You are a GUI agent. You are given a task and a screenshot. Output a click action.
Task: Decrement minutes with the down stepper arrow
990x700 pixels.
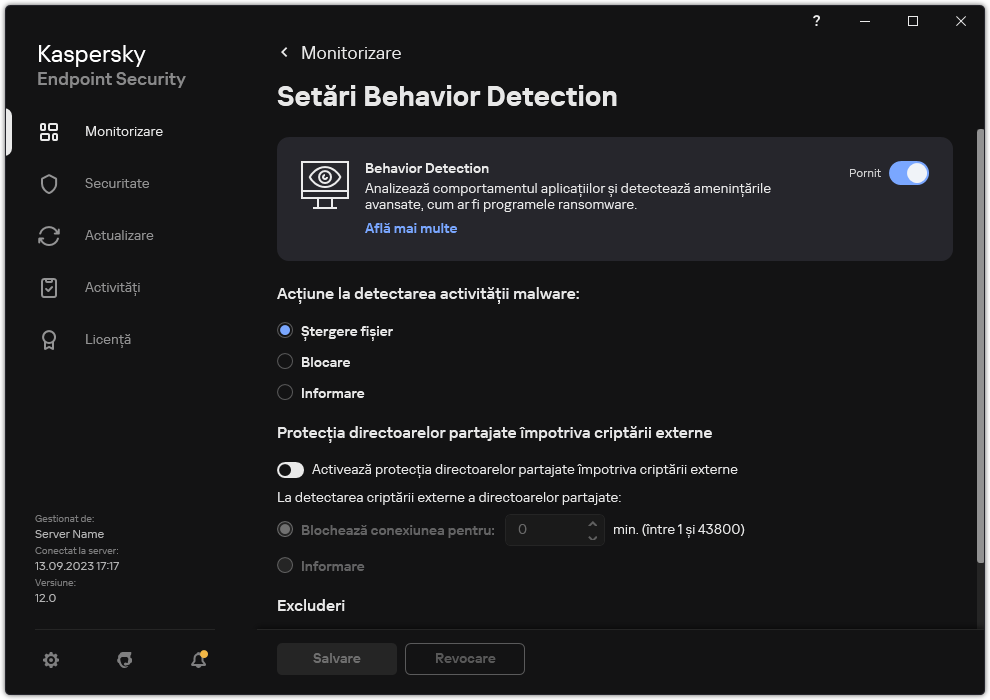point(592,537)
